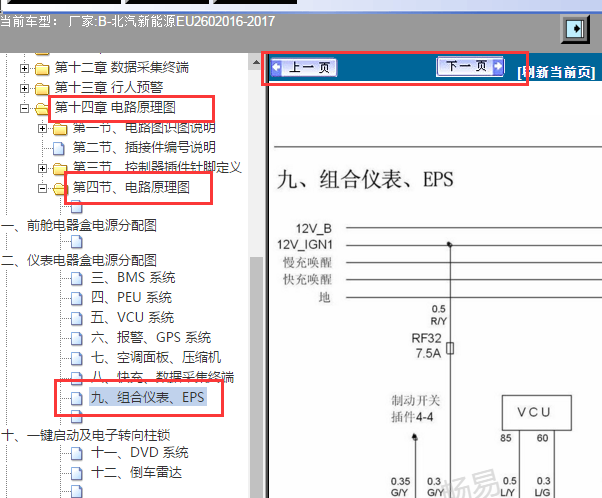Click page icon beside 十二、倒车雷达
This screenshot has width=602, height=498.
pos(77,473)
